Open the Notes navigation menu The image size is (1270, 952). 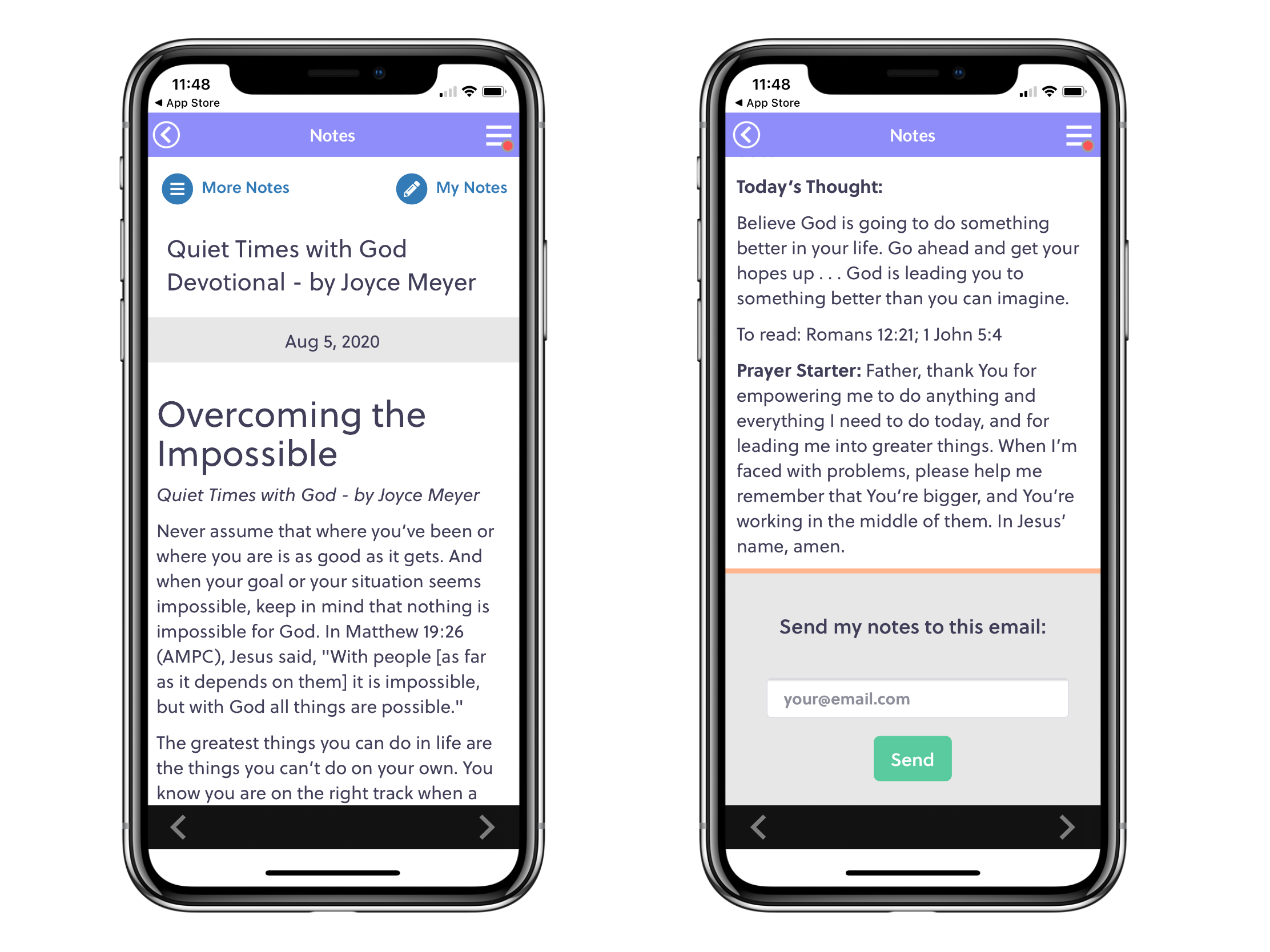[499, 135]
